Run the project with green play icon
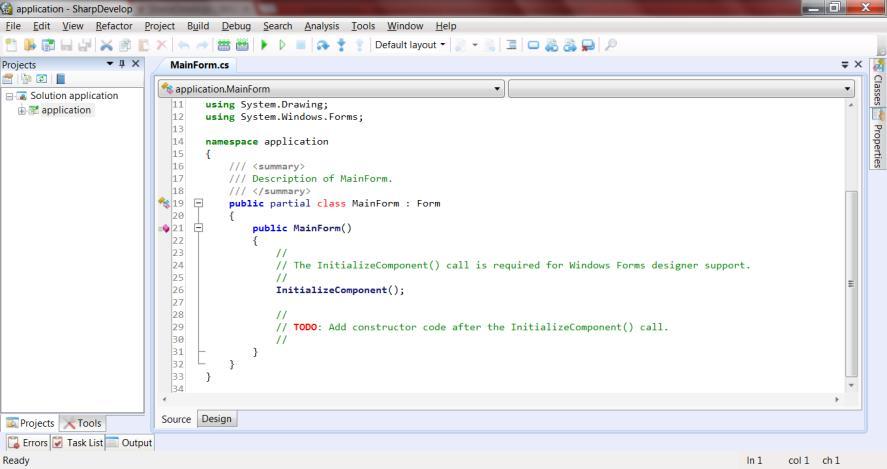 pos(264,45)
